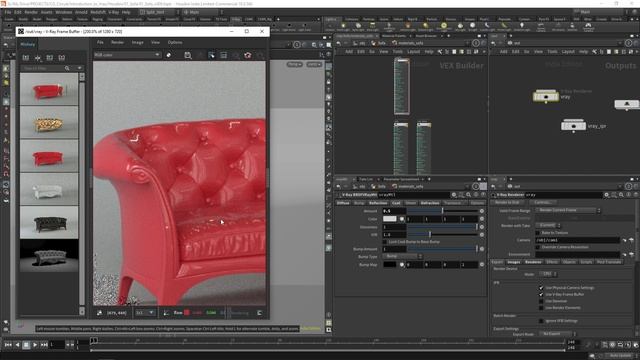640x360 pixels.
Task: Click the Camera path input field
Action: [x=577, y=240]
